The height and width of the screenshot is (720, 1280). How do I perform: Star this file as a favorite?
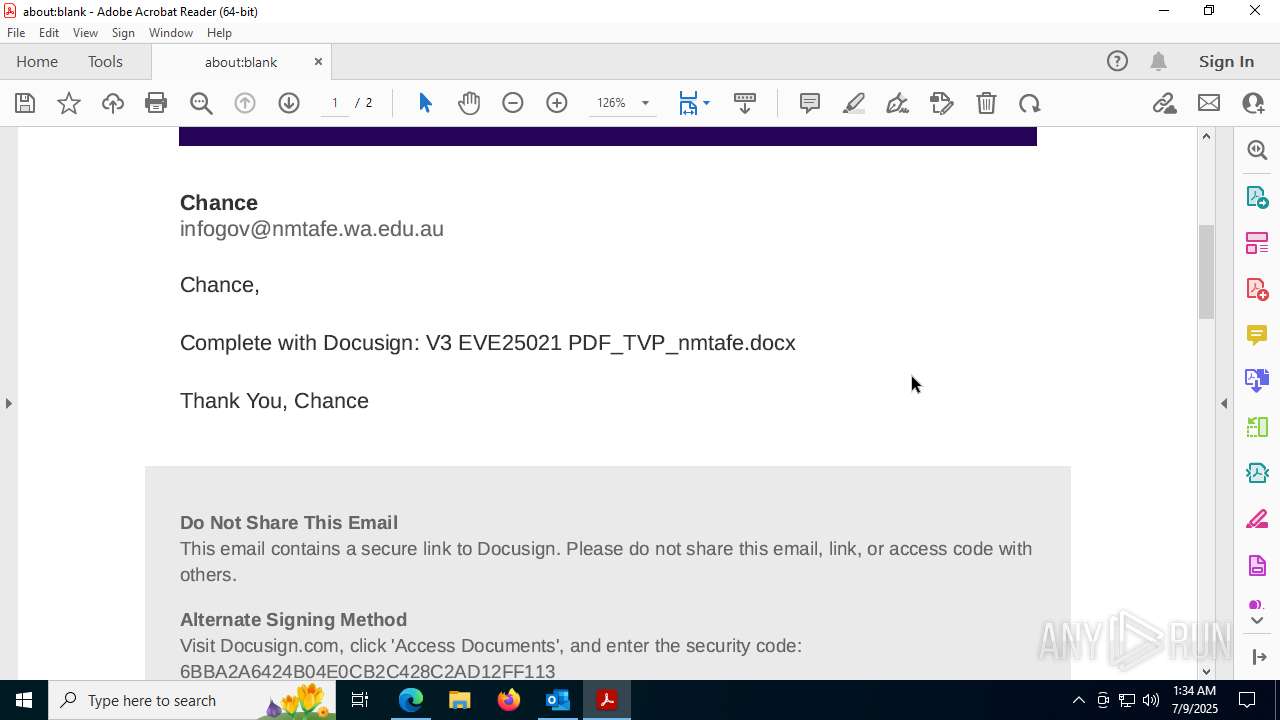[x=69, y=103]
